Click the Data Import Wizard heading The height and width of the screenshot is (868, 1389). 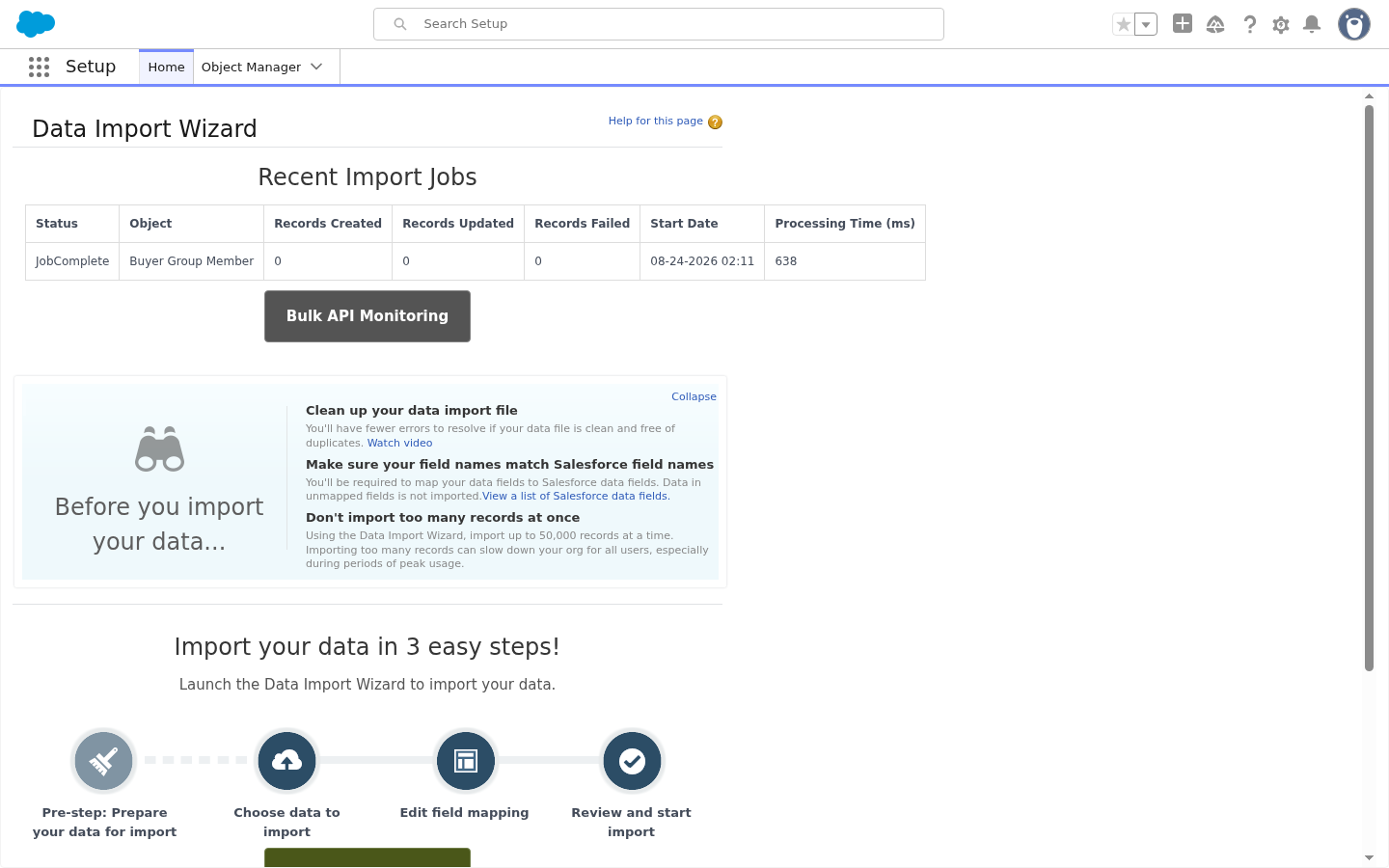click(x=145, y=129)
